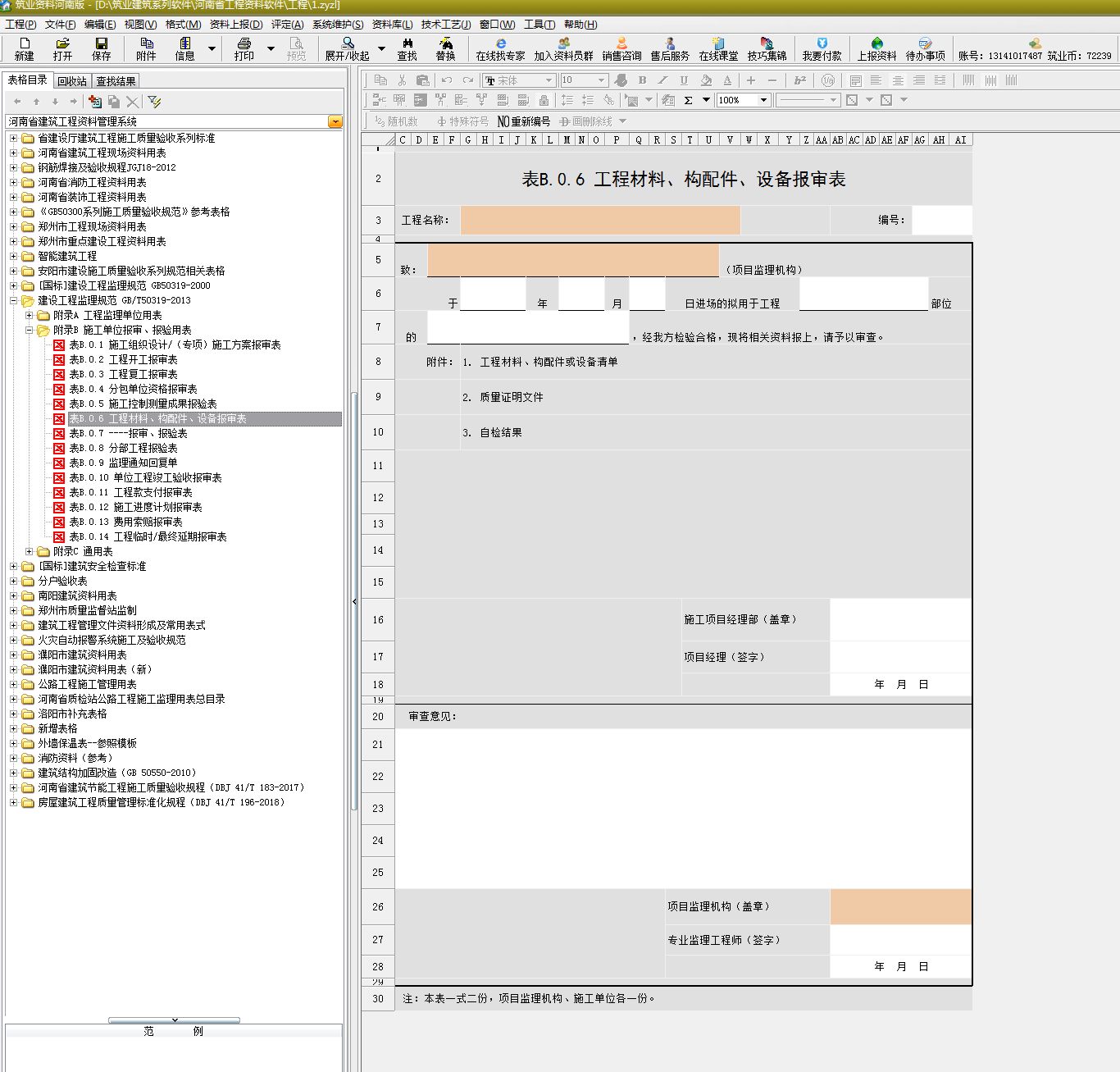1120x1072 pixels.
Task: Click the Bold formatting icon
Action: [642, 80]
